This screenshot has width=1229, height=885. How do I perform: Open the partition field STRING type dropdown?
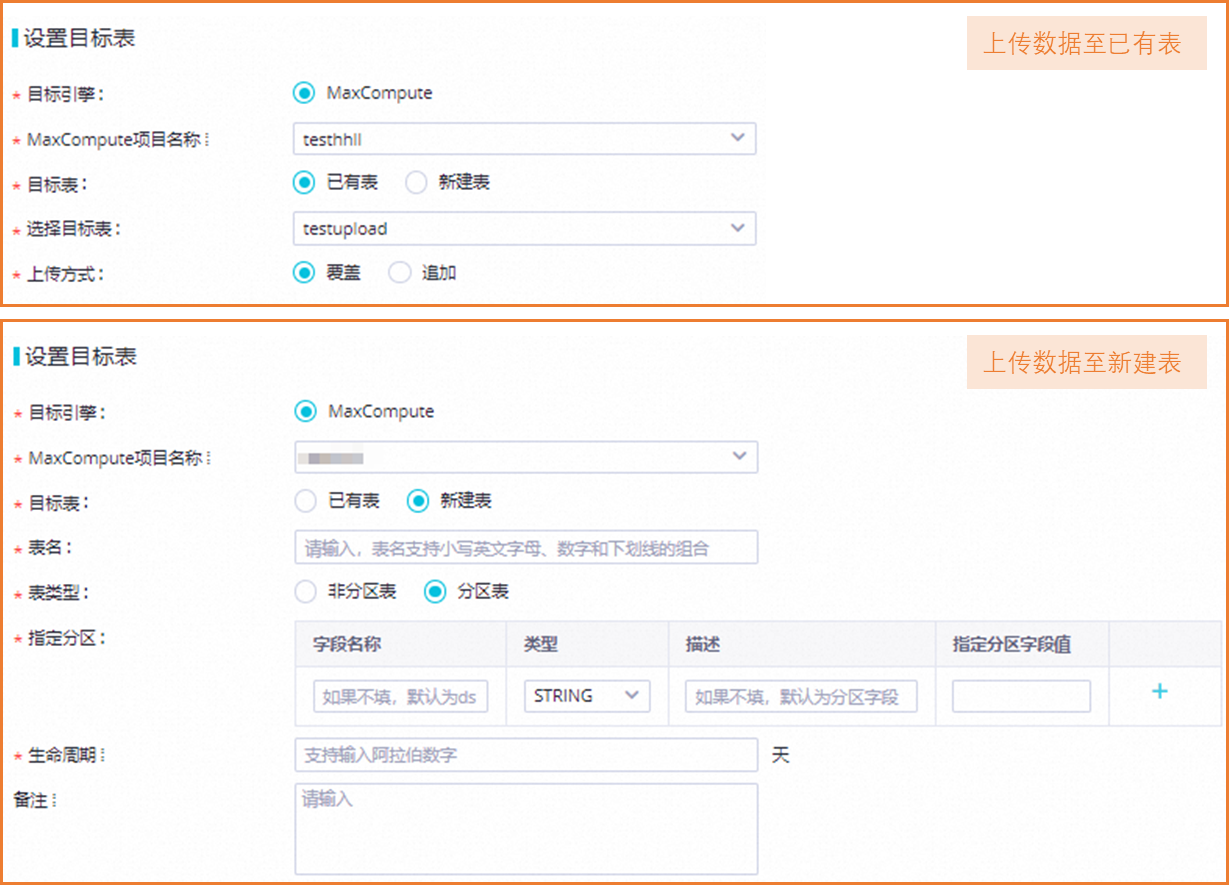(x=585, y=695)
